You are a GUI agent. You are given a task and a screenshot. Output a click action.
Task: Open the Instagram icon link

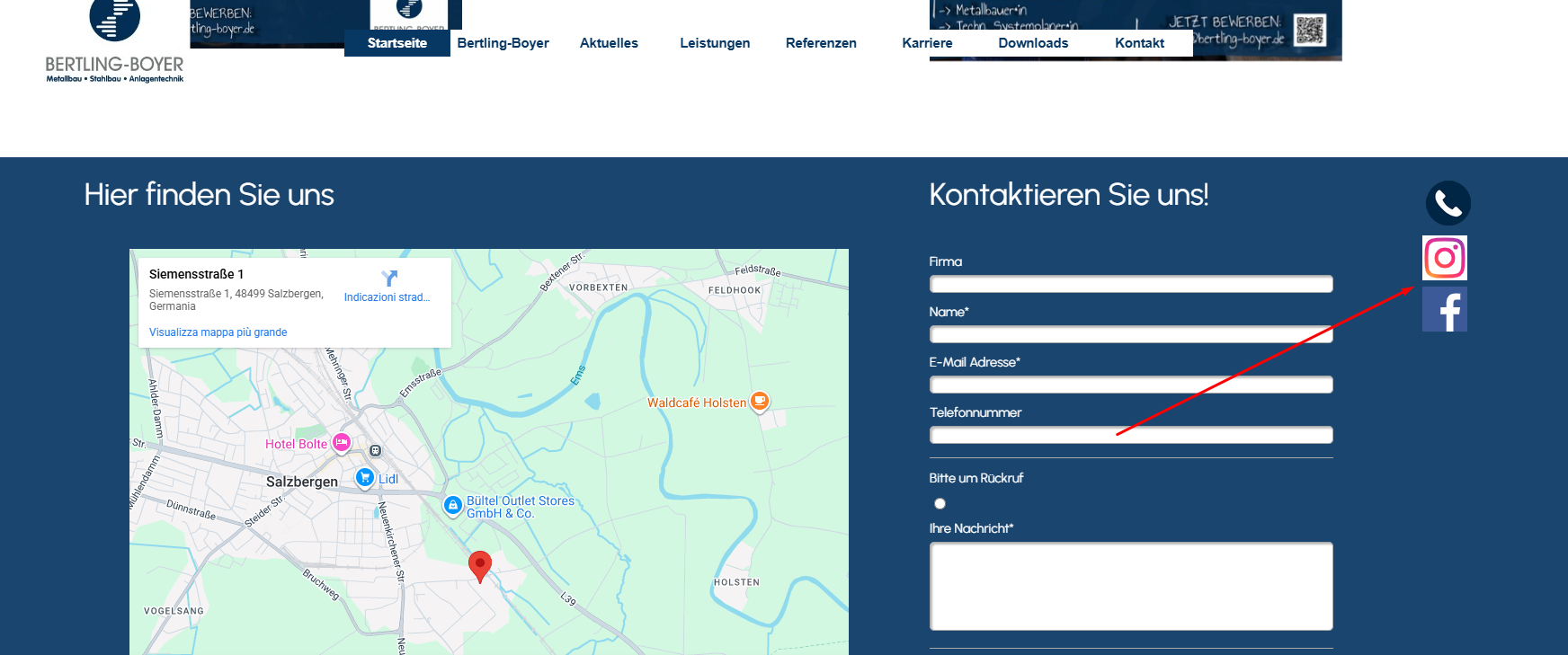1444,258
